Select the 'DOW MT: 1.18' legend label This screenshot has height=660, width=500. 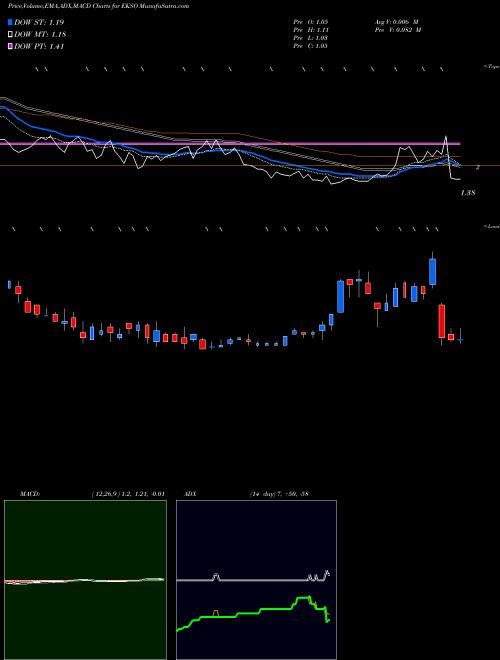tap(40, 35)
